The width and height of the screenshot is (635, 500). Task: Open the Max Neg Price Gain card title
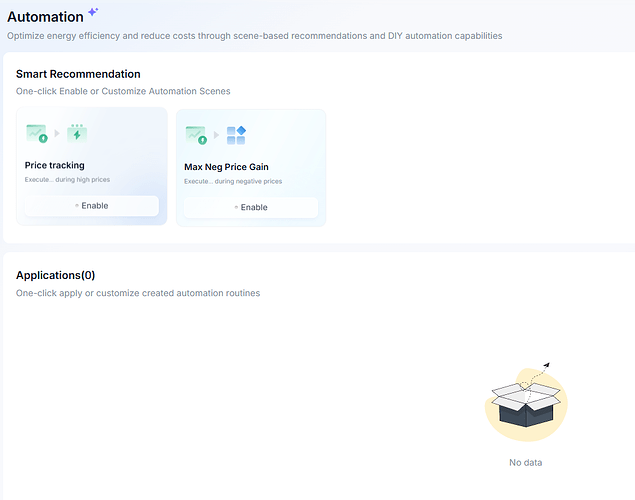tap(226, 167)
